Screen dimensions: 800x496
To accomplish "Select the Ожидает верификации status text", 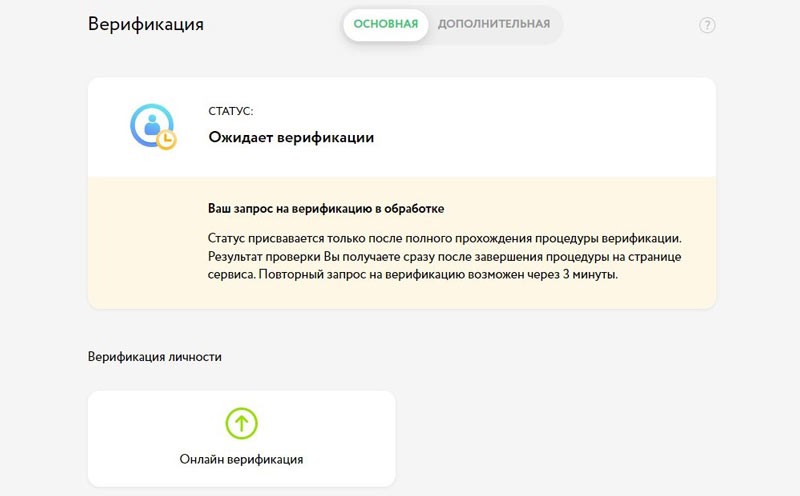I will point(291,138).
